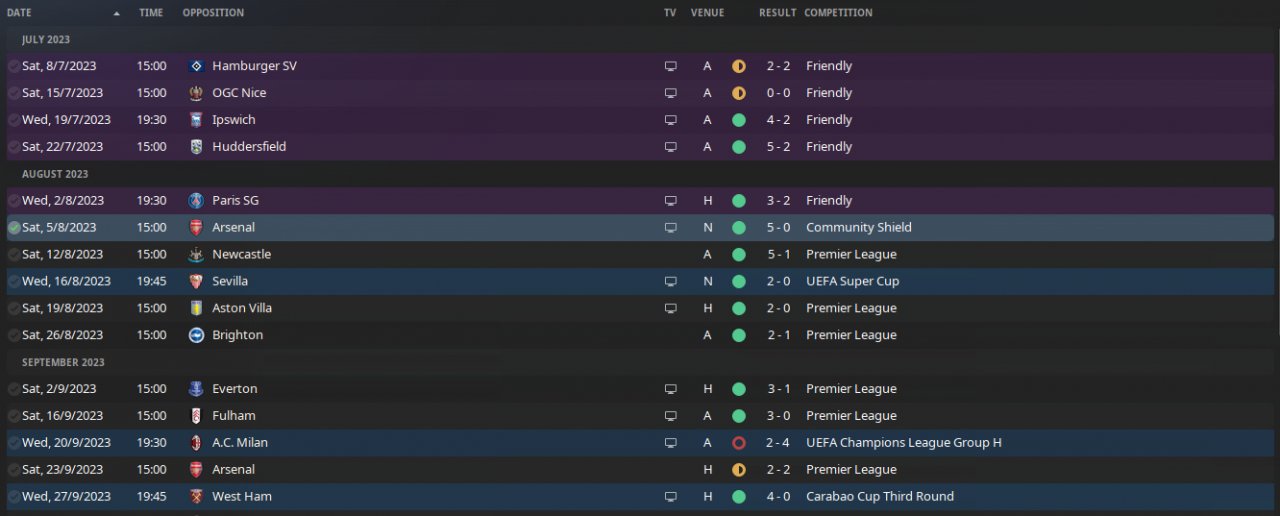Toggle the green checkmark on the Community Shield fixture
1280x516 pixels.
coord(14,228)
